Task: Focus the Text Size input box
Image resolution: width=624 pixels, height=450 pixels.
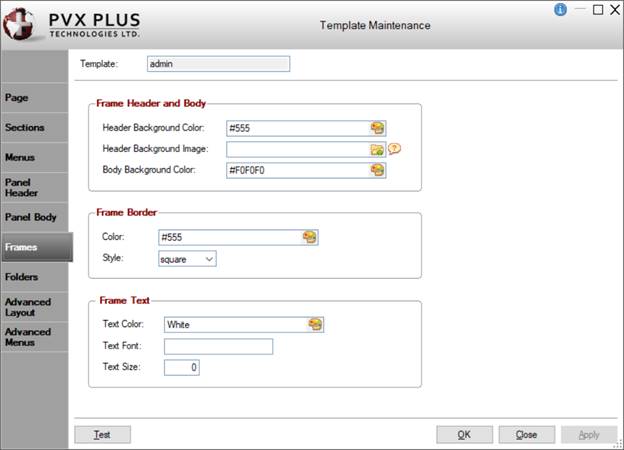Action: [x=182, y=367]
